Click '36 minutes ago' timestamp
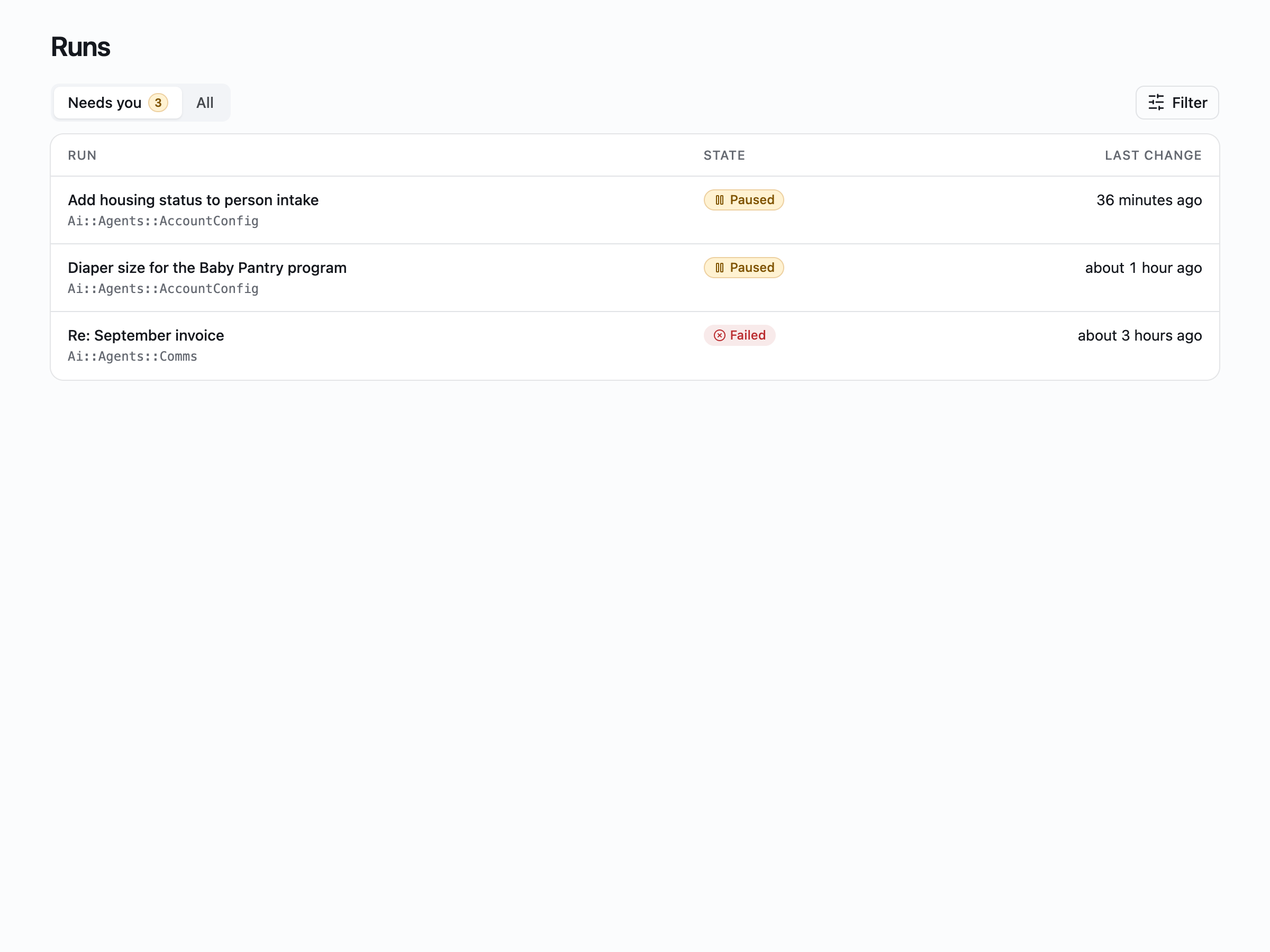 pyautogui.click(x=1149, y=200)
